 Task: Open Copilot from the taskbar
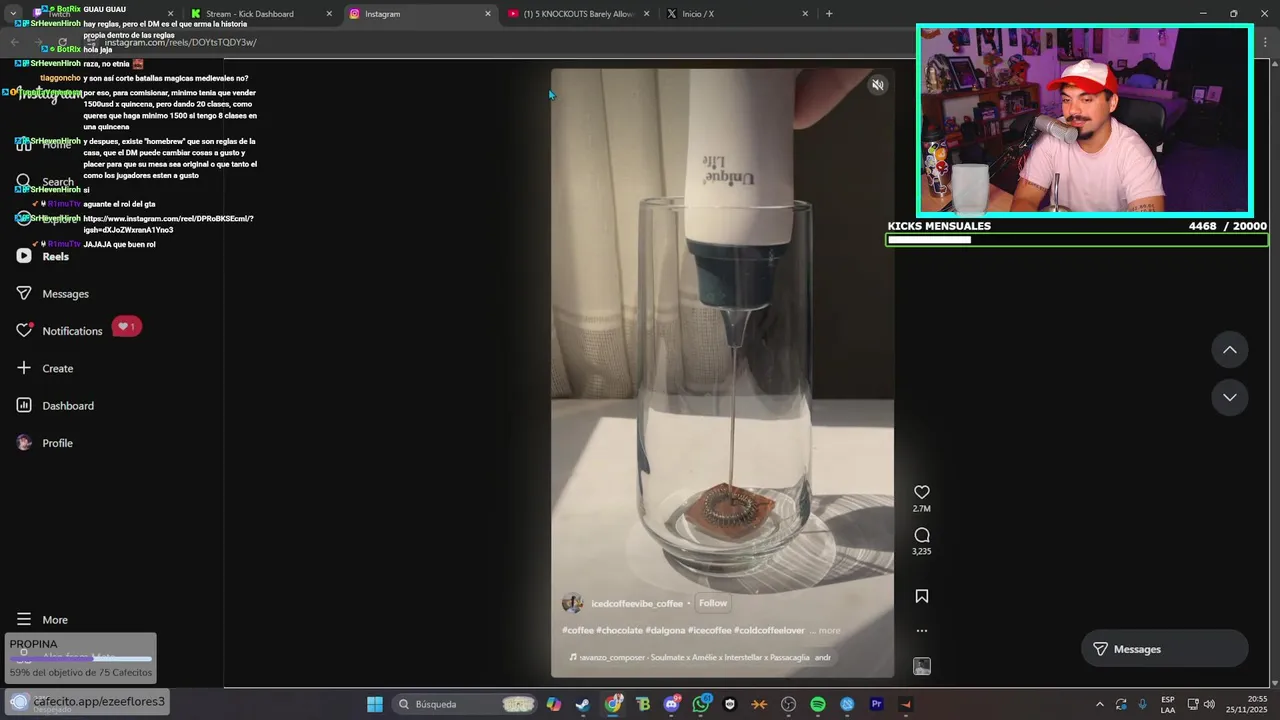click(x=554, y=704)
